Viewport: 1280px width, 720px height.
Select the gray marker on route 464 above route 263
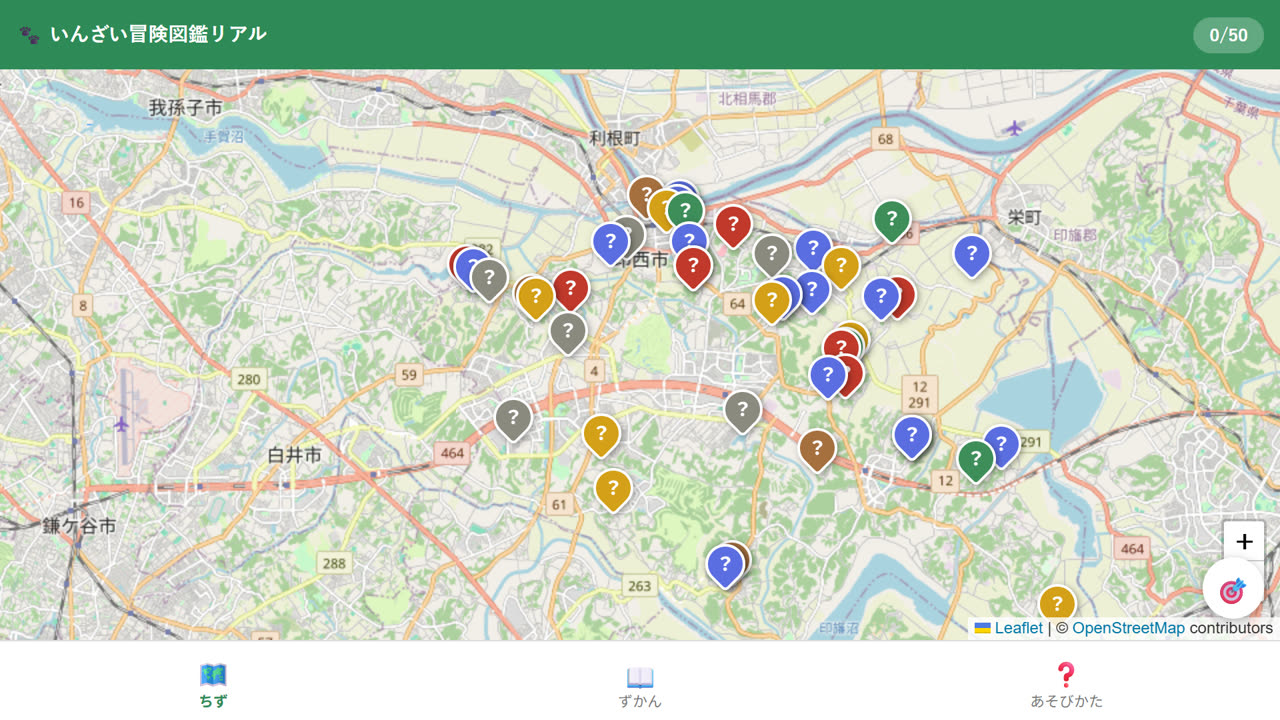click(x=742, y=410)
